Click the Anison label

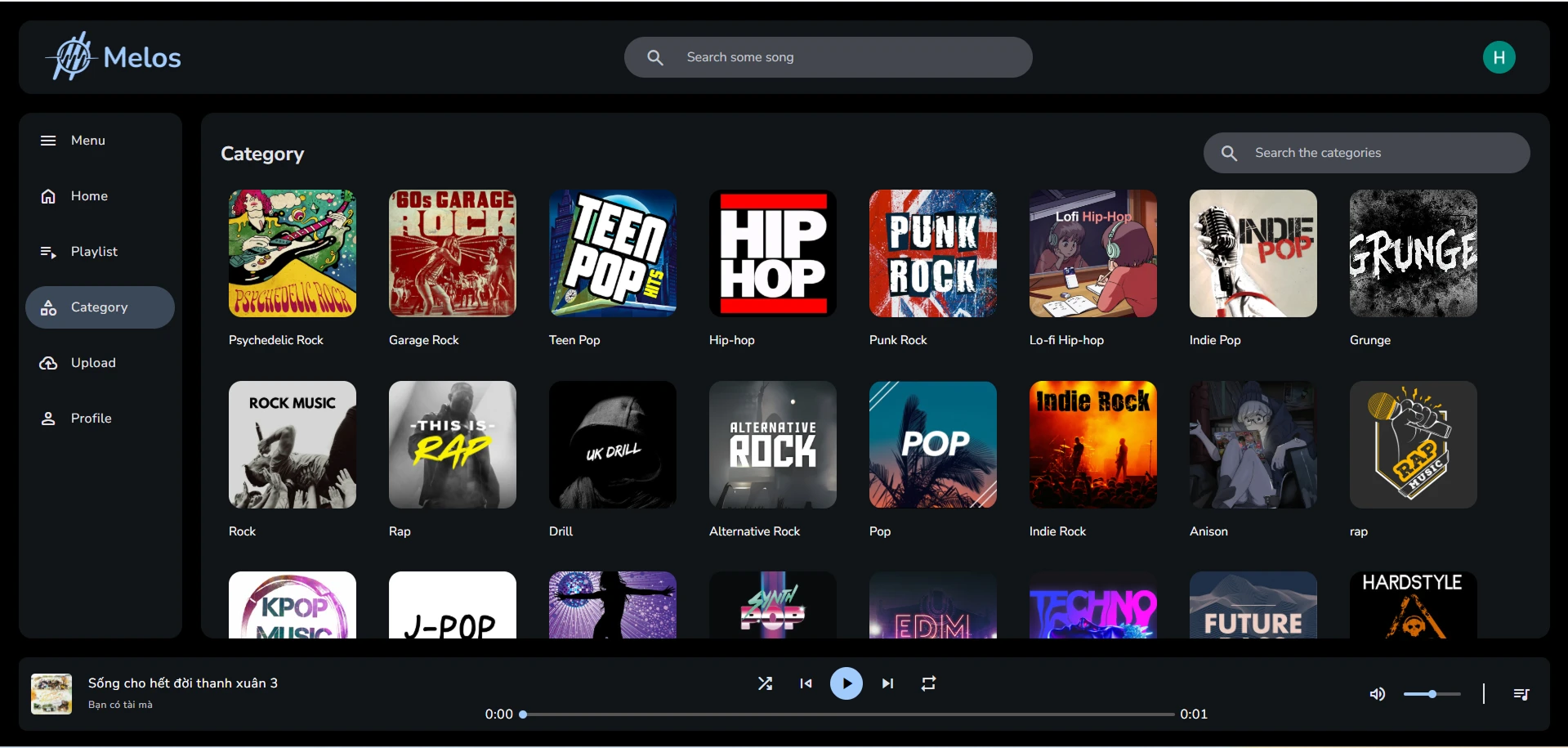[1208, 531]
